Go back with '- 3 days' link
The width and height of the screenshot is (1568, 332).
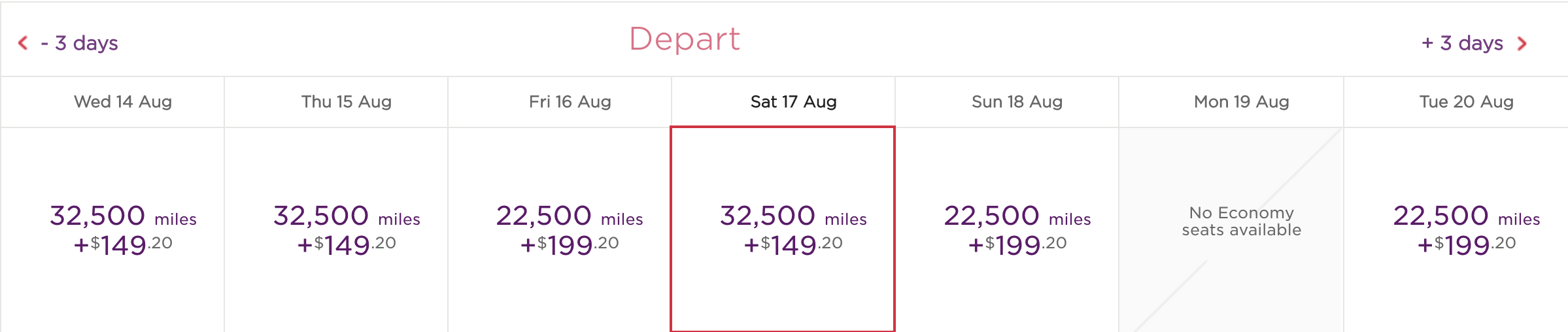pyautogui.click(x=79, y=43)
